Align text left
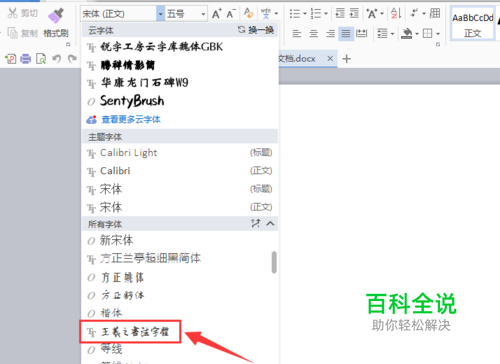The width and height of the screenshot is (500, 364). (x=297, y=33)
